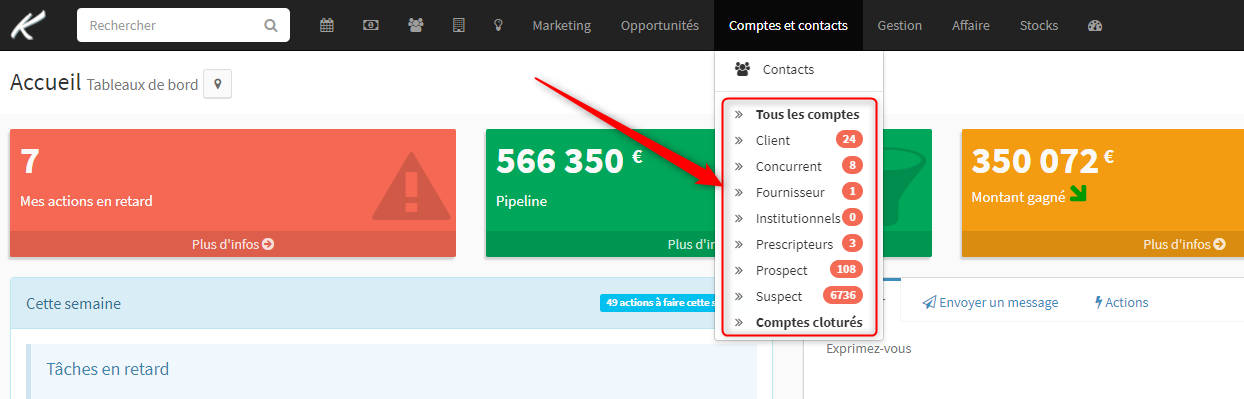Click the money bill icon in navbar
1244x399 pixels.
click(x=371, y=26)
